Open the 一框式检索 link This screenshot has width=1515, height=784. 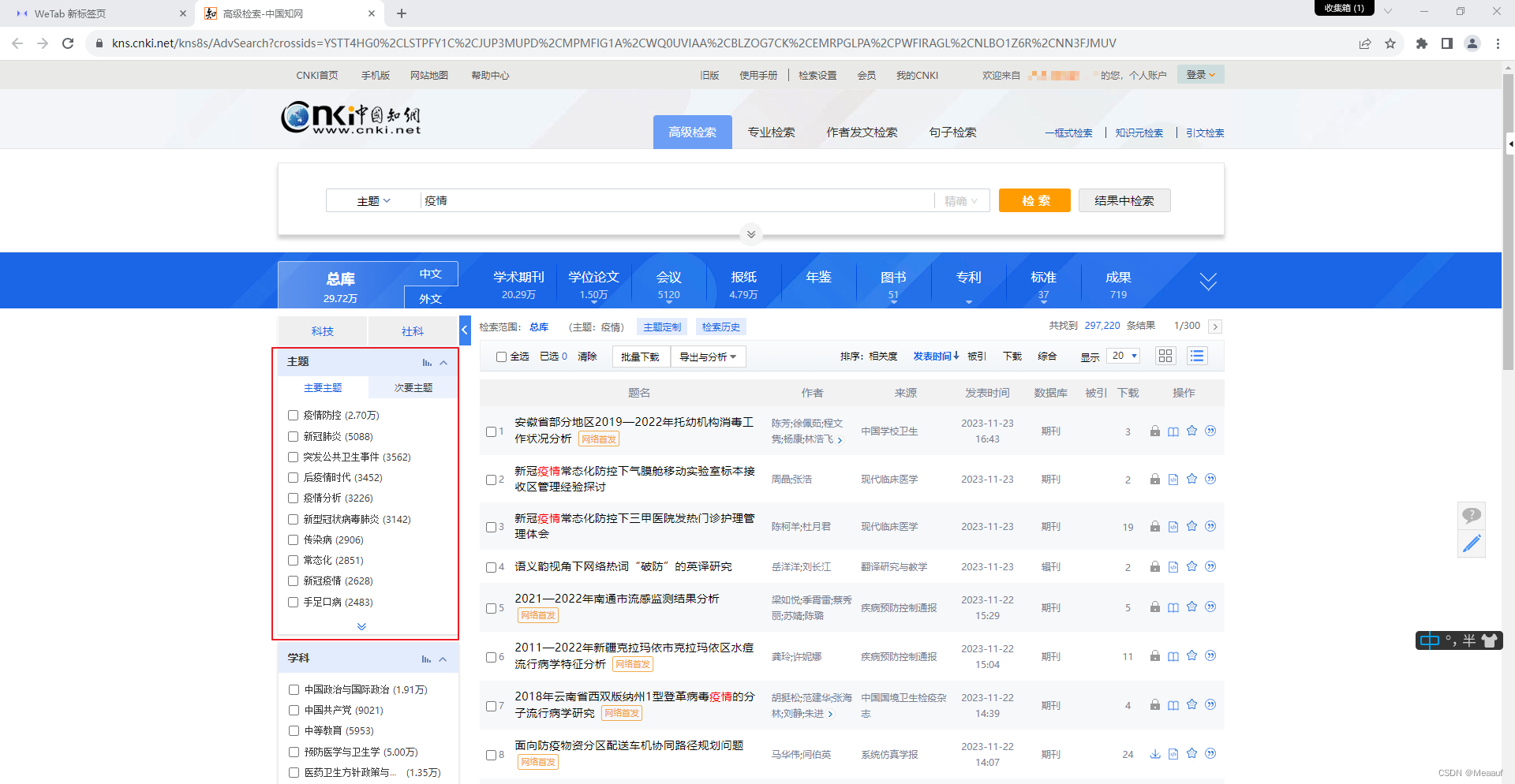click(1068, 133)
